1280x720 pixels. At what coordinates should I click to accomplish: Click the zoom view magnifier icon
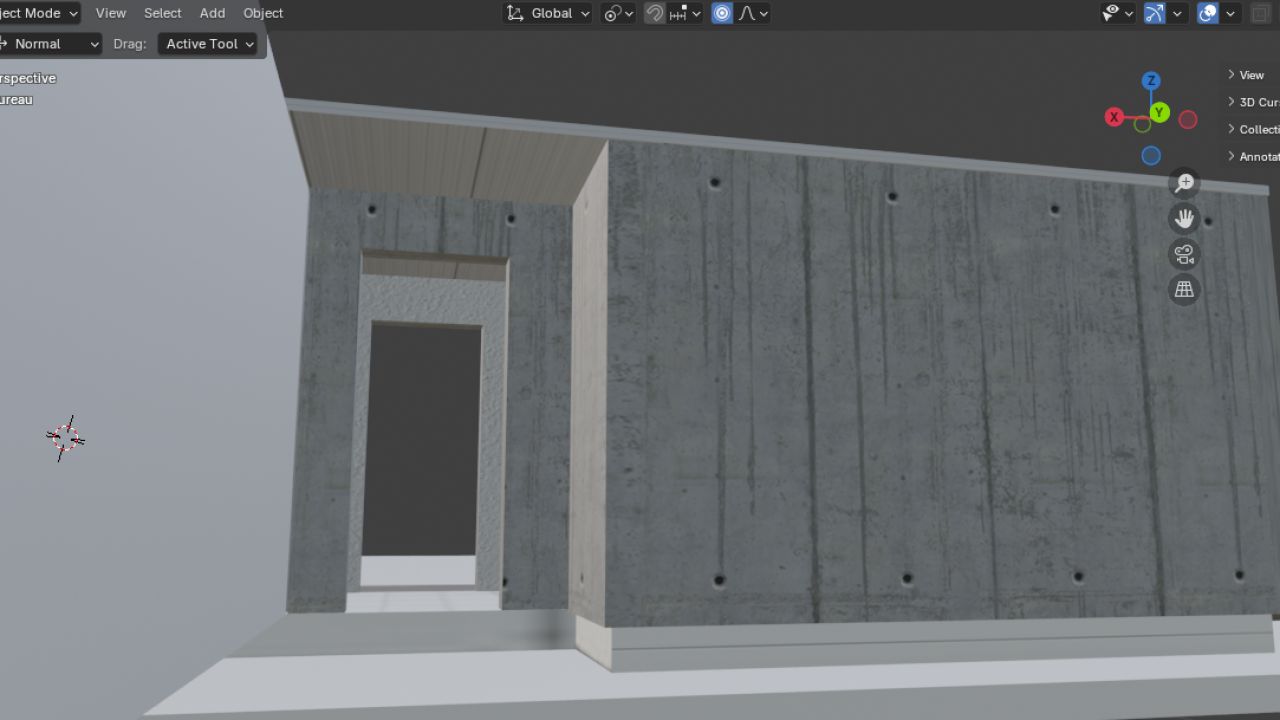pos(1184,183)
